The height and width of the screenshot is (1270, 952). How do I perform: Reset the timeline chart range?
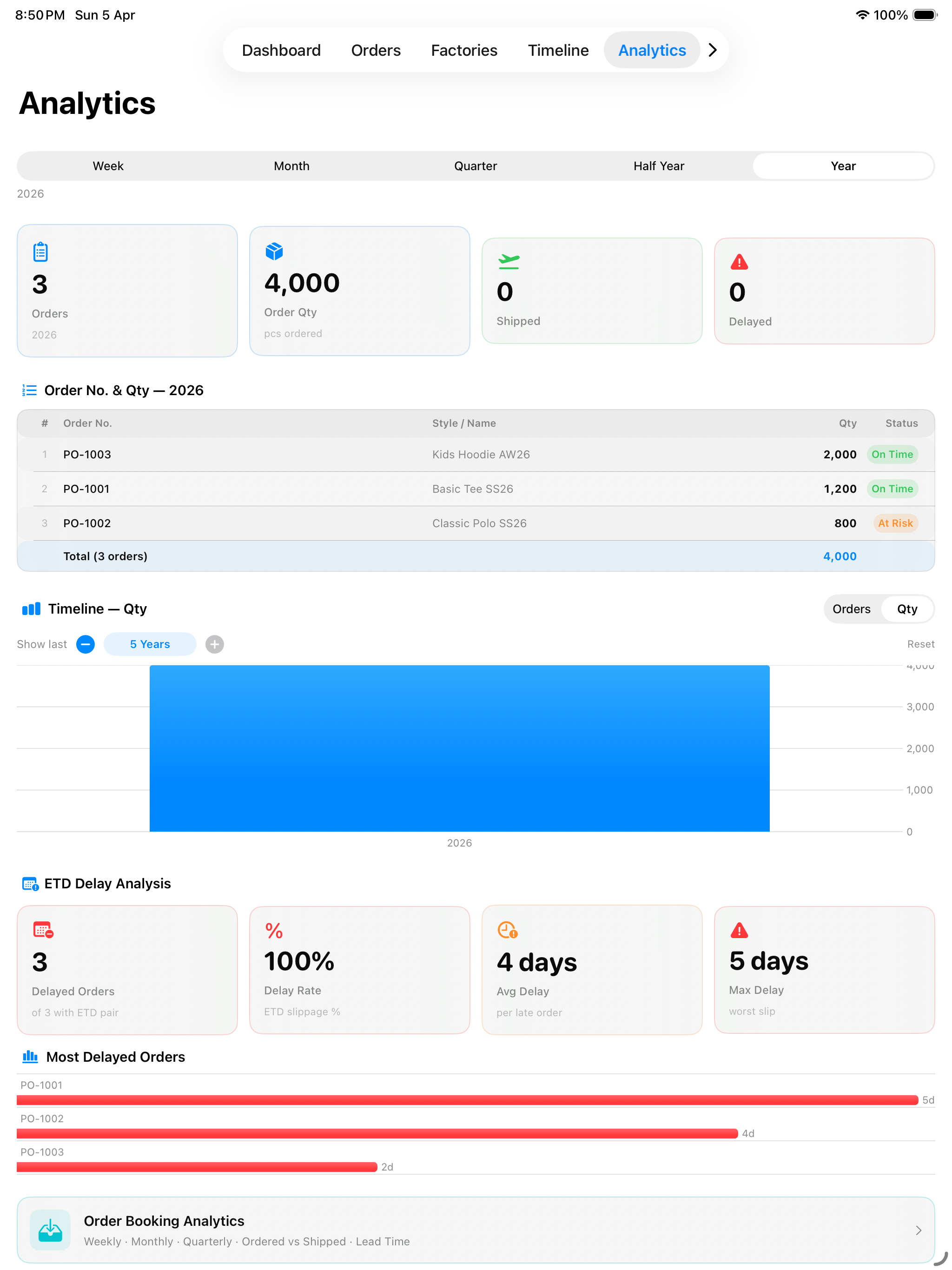coord(920,644)
